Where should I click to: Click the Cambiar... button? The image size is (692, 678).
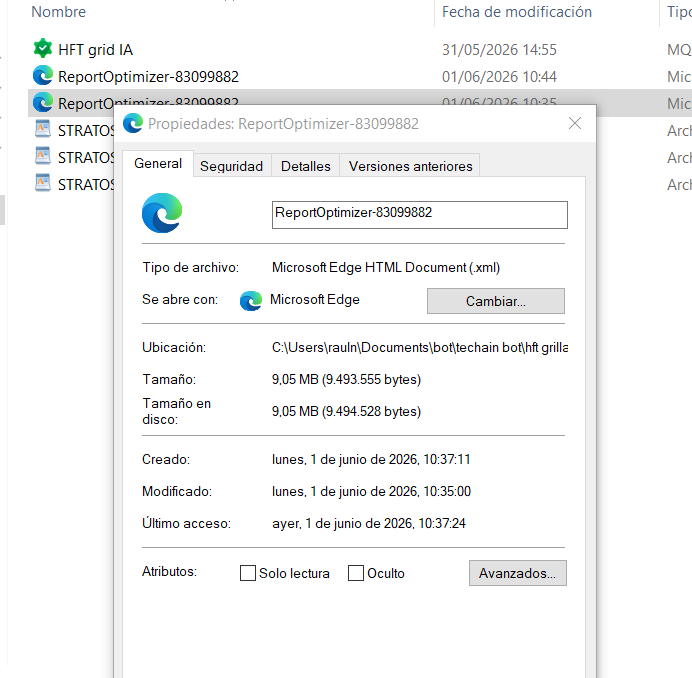pyautogui.click(x=496, y=301)
